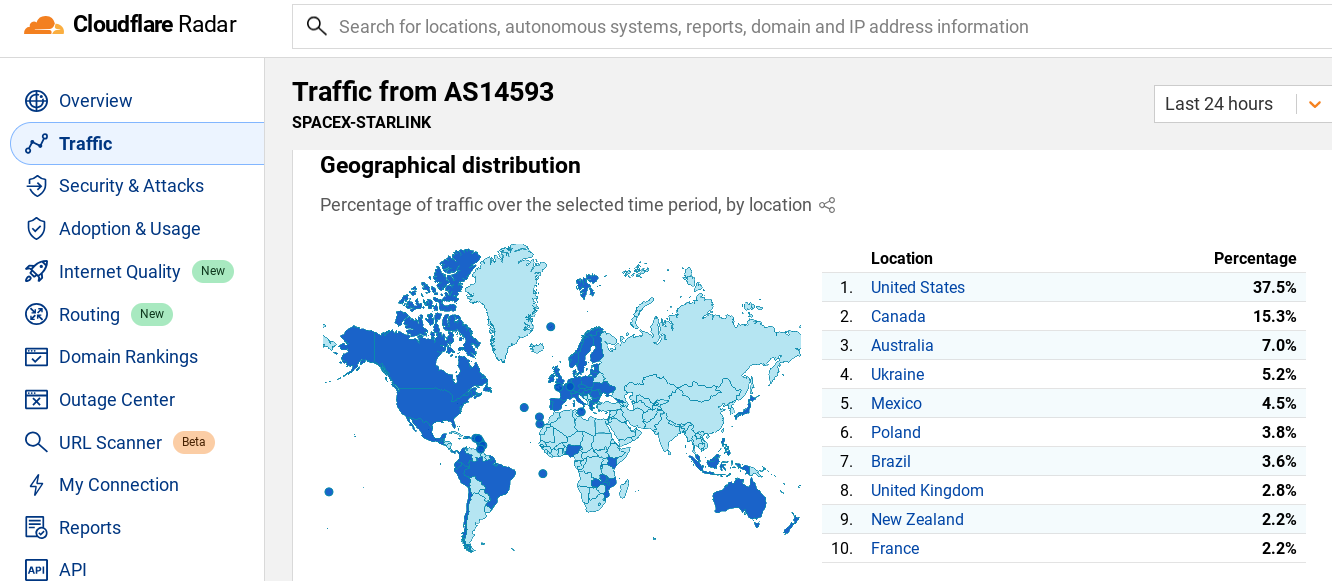Image resolution: width=1332 pixels, height=581 pixels.
Task: Click the Cloudflare Radar title text
Action: coord(155,25)
